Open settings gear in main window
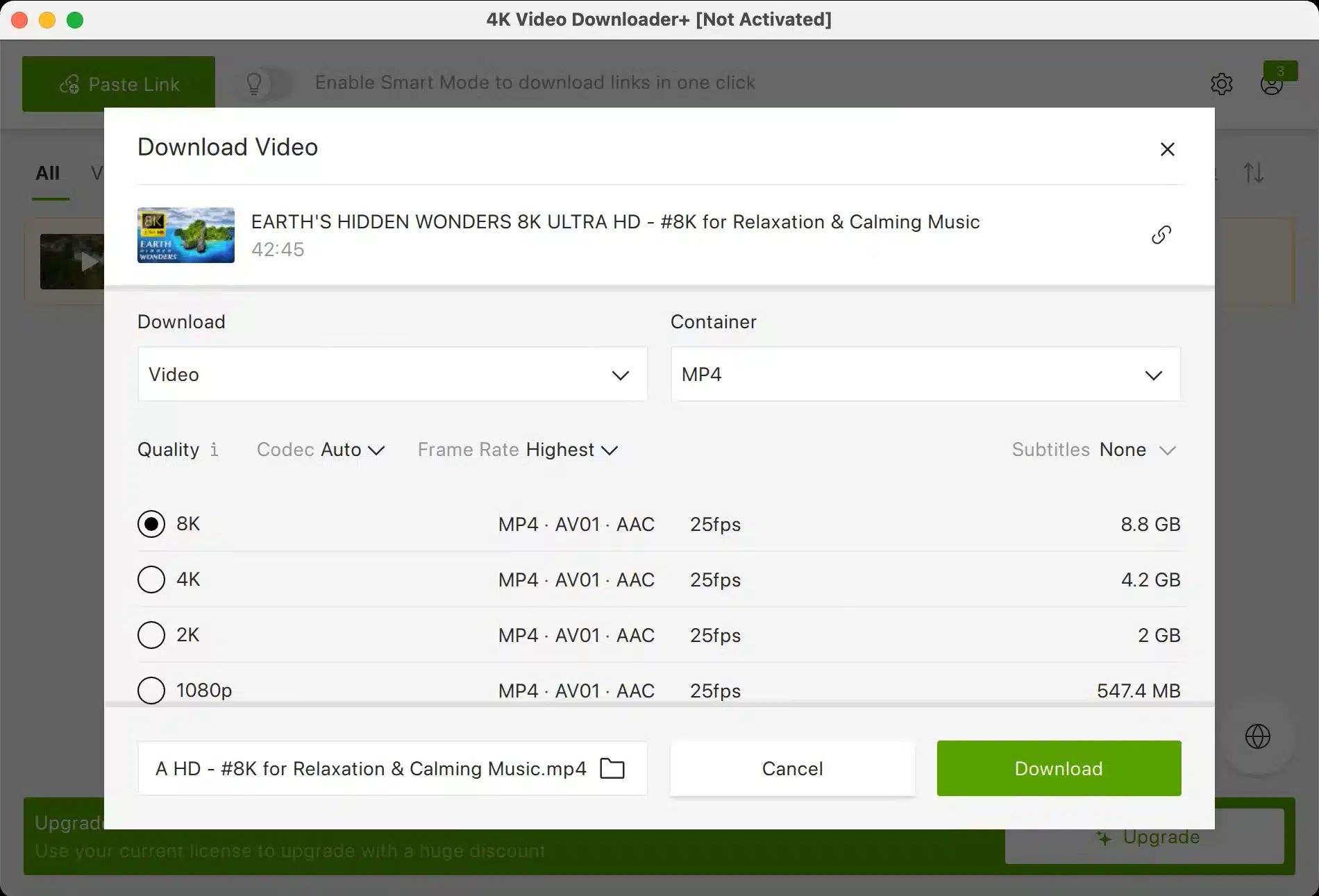The height and width of the screenshot is (896, 1319). click(1222, 84)
